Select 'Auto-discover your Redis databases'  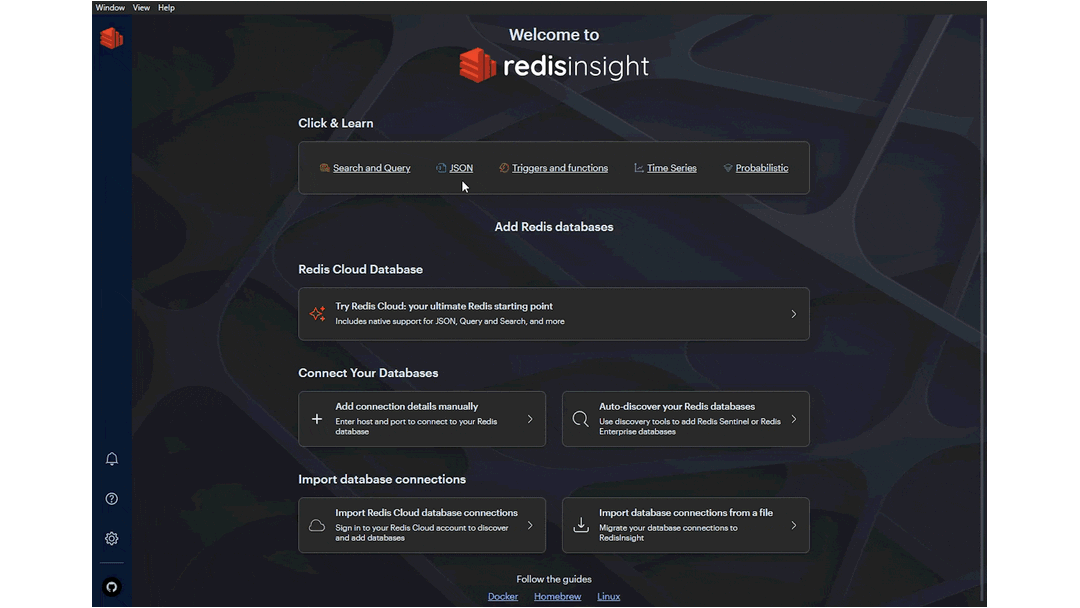pos(685,419)
